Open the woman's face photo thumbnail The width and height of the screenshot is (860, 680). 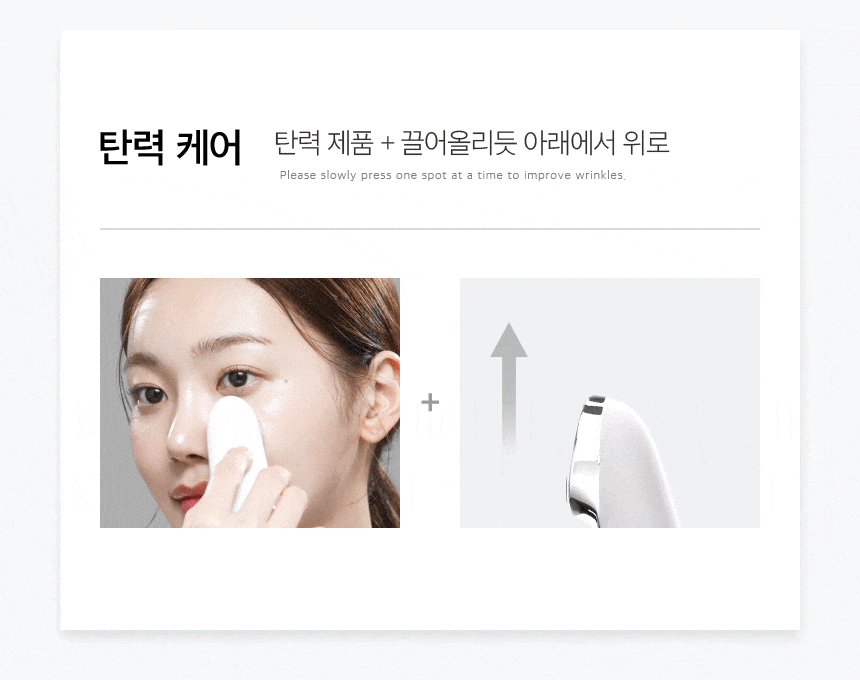click(250, 403)
